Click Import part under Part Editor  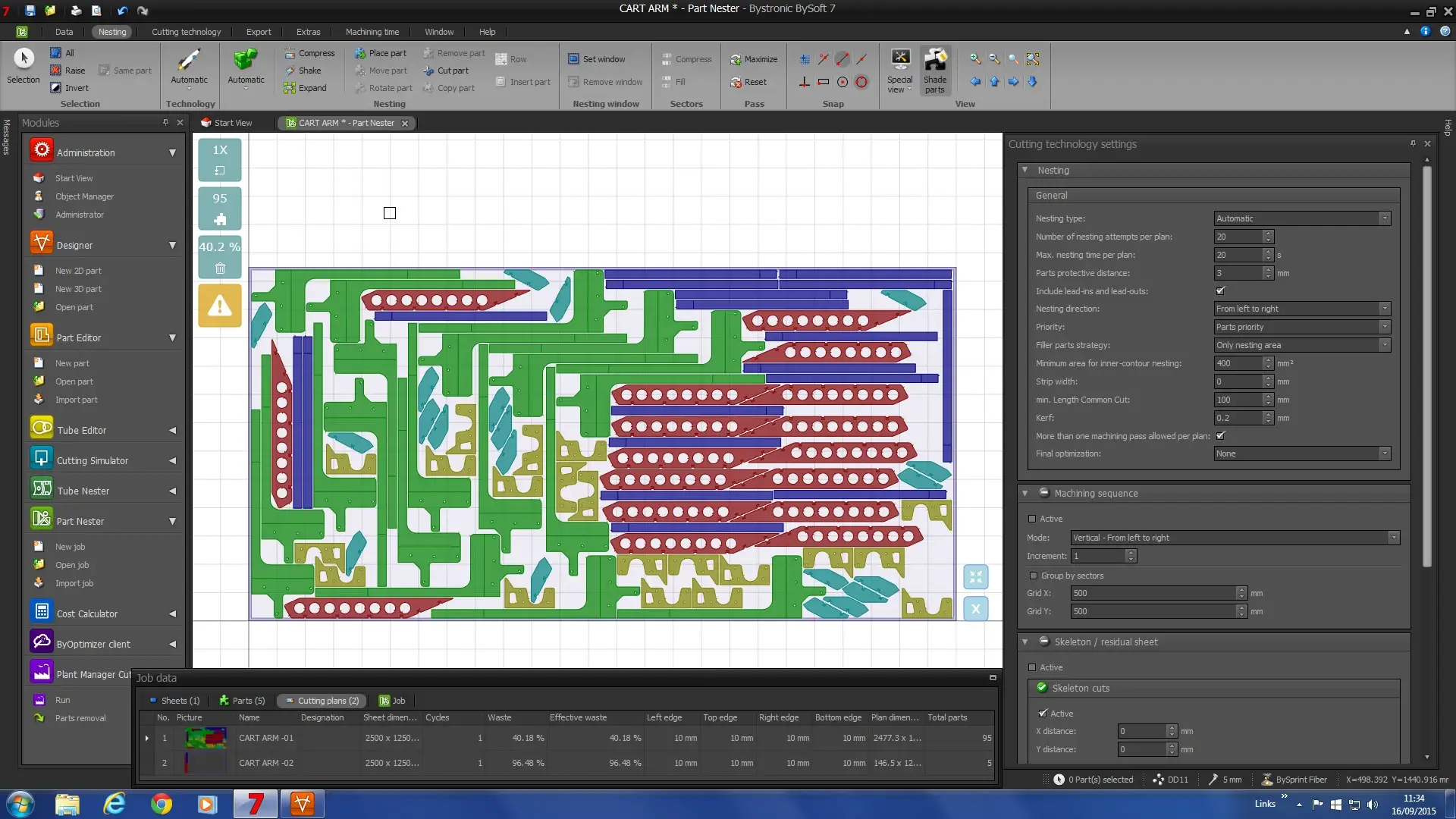pyautogui.click(x=76, y=400)
